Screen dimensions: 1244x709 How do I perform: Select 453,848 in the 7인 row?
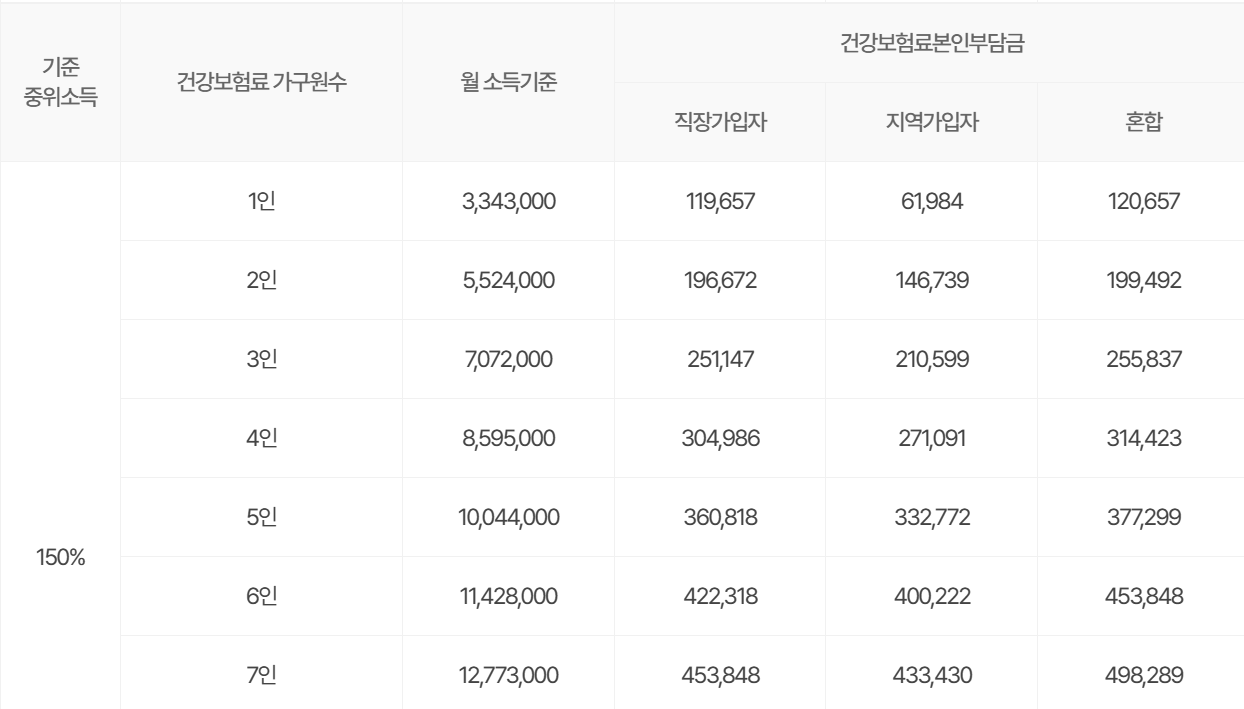pyautogui.click(x=722, y=676)
